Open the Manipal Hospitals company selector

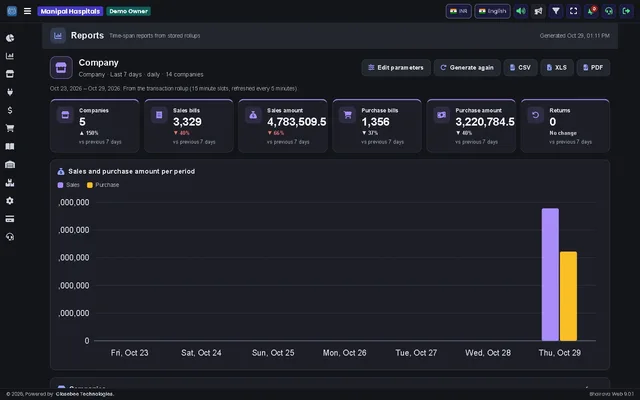click(x=70, y=11)
